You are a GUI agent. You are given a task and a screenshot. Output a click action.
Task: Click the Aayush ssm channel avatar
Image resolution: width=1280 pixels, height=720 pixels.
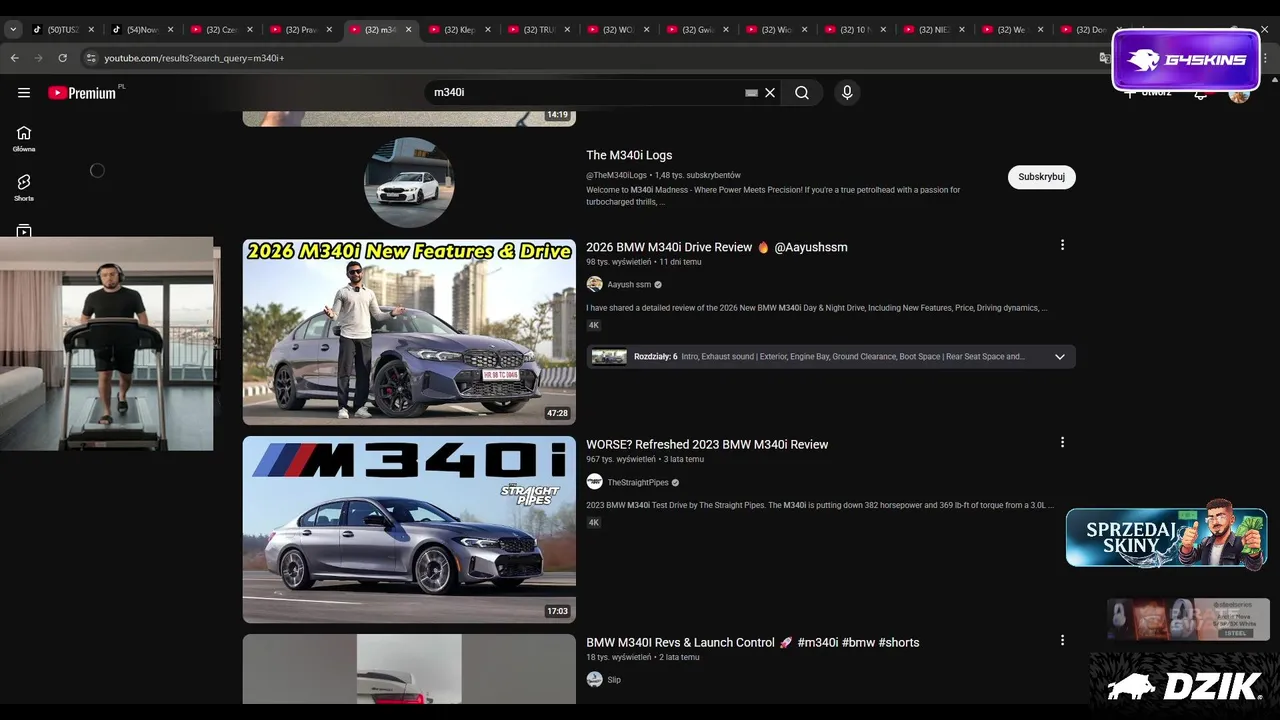pyautogui.click(x=594, y=284)
